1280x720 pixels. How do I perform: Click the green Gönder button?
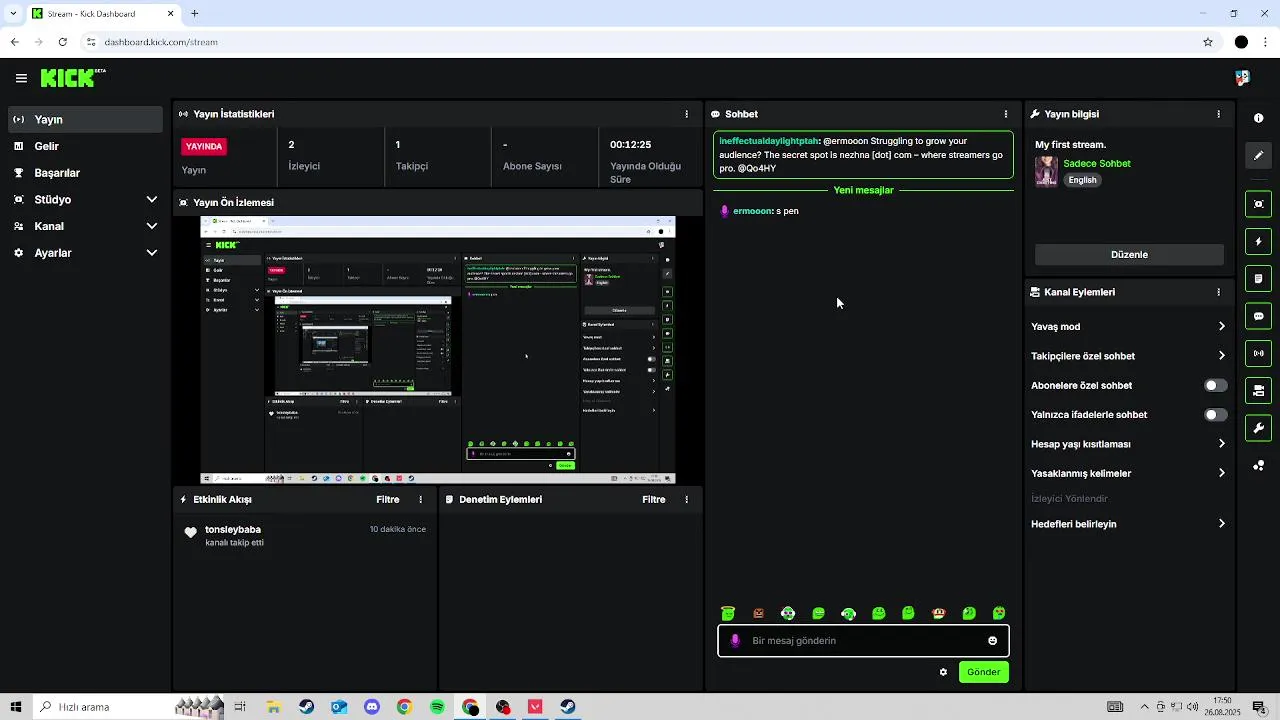pos(984,672)
